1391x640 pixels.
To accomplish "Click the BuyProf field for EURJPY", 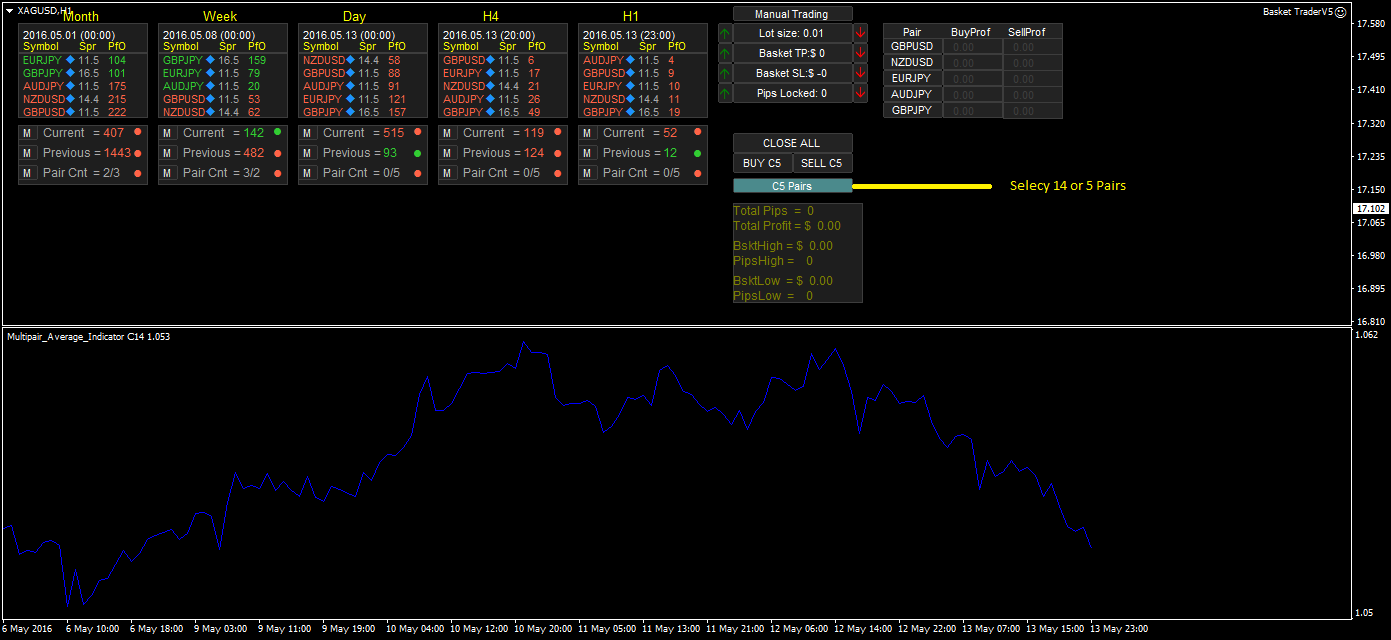I will [973, 78].
